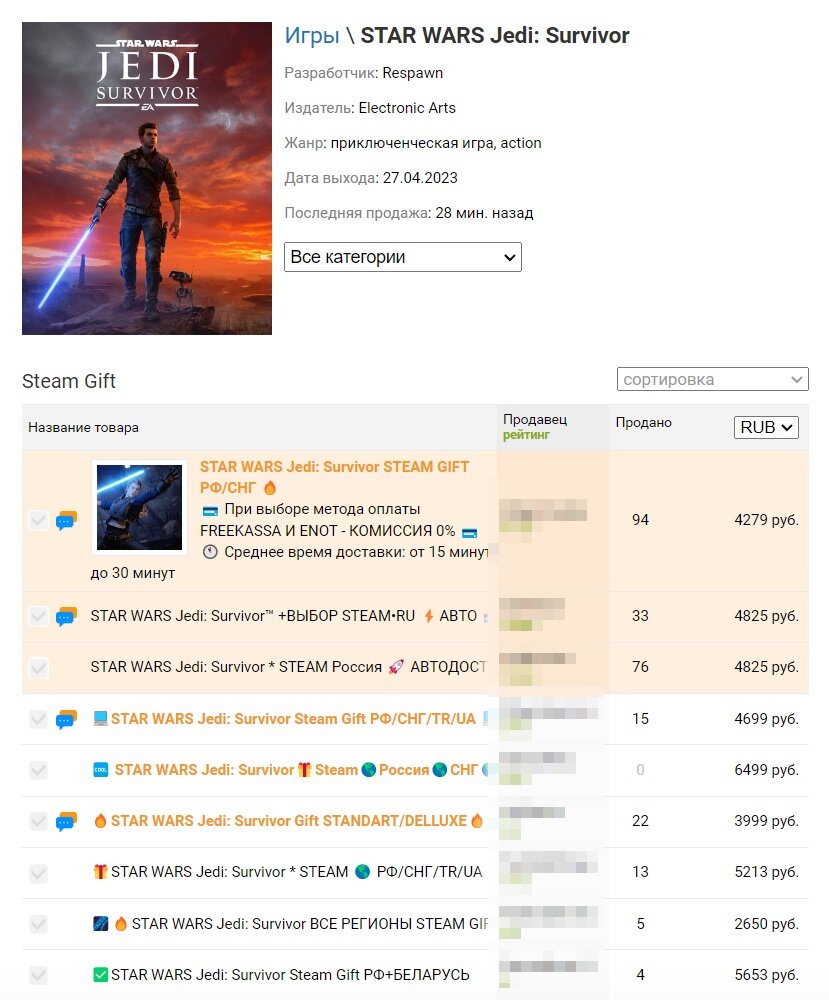The image size is (829, 1000).
Task: Tick checkbox in the РФ+БЕЛАРУСЬ row
Action: [38, 974]
